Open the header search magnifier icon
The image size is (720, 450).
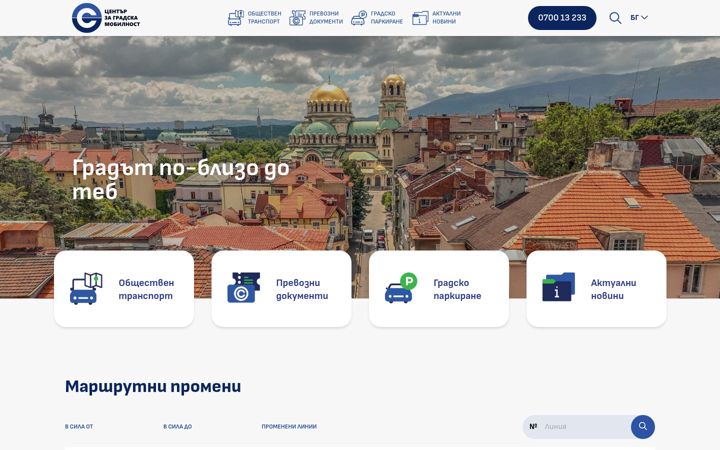[615, 18]
